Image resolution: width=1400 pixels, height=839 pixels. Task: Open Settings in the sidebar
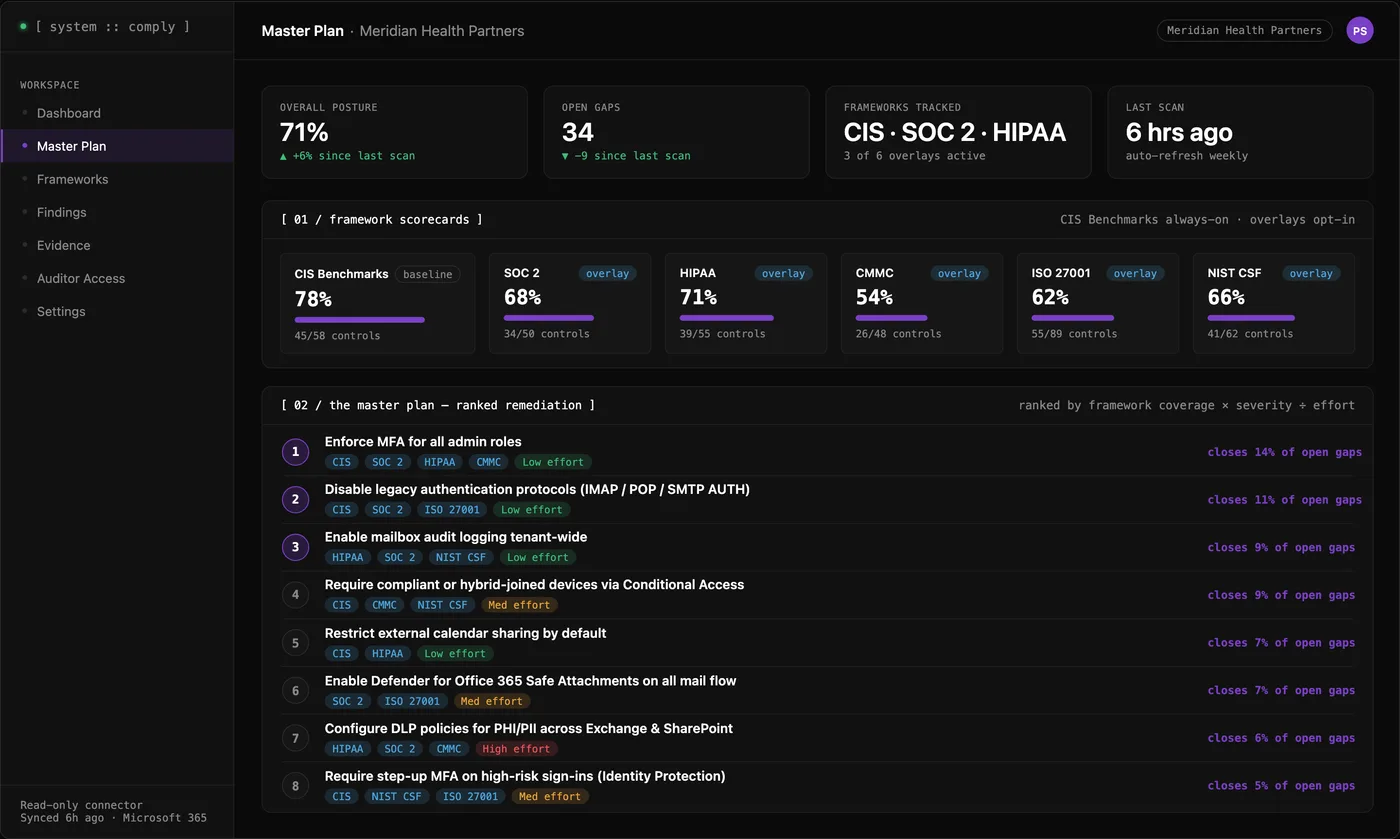point(117,311)
